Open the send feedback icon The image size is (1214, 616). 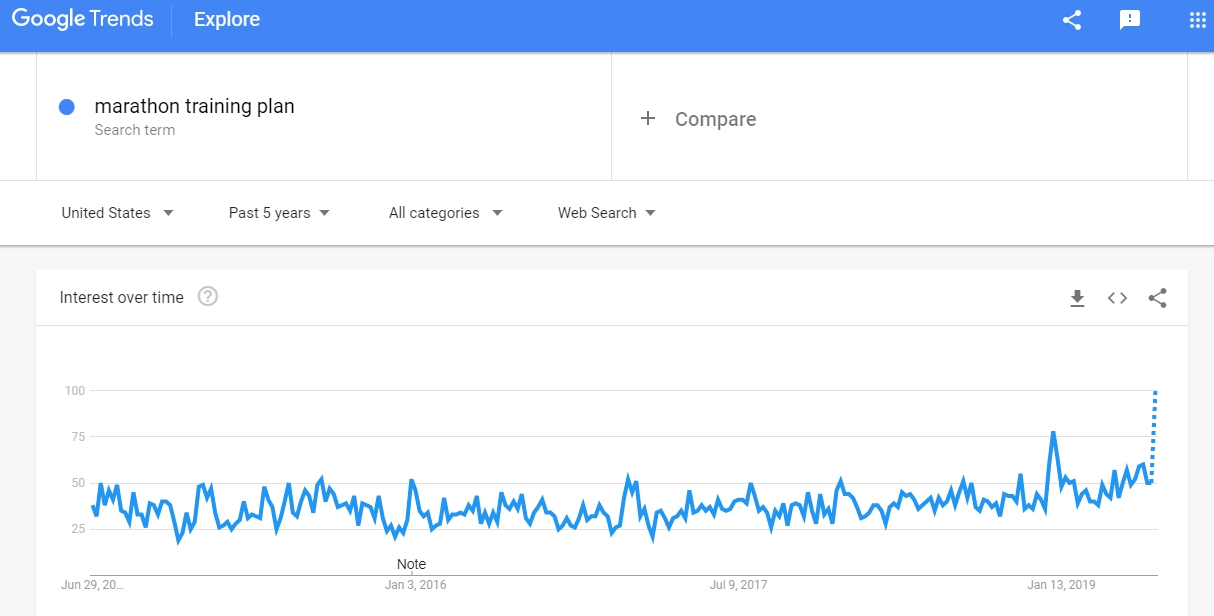[1130, 20]
